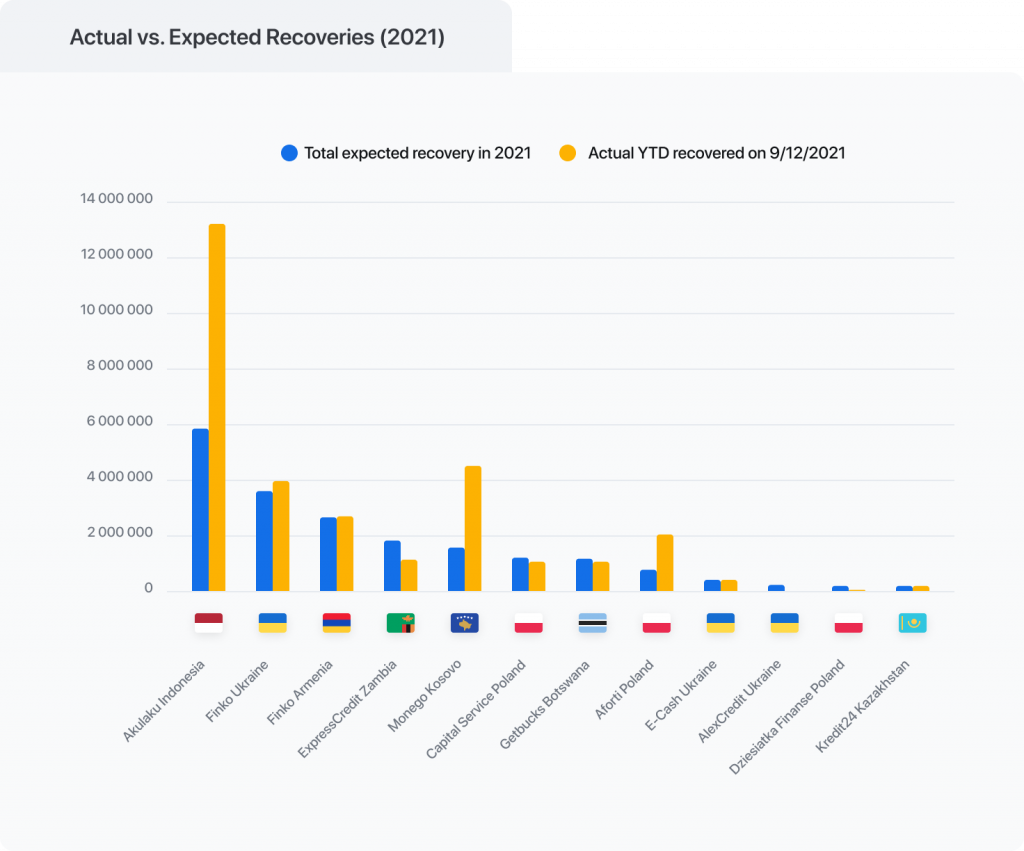The image size is (1024, 851).
Task: Click the '14 000 000' y-axis label
Action: (x=116, y=199)
